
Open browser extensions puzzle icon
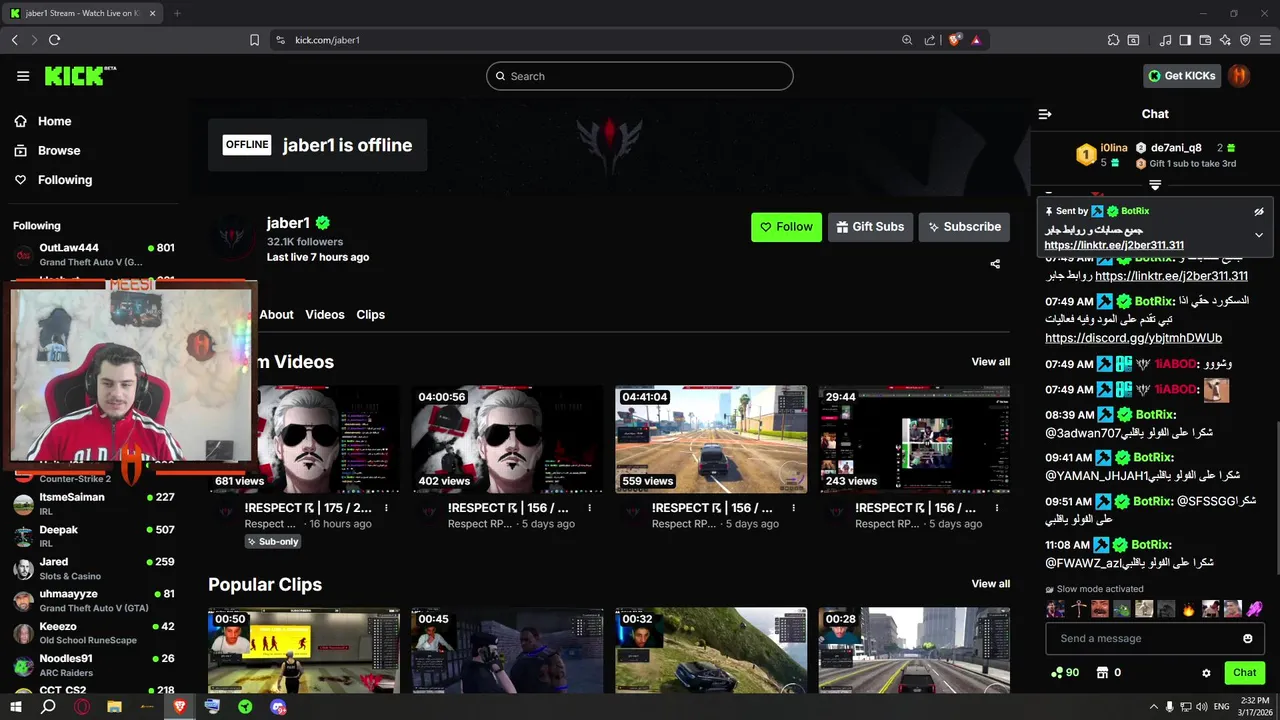click(x=1113, y=40)
